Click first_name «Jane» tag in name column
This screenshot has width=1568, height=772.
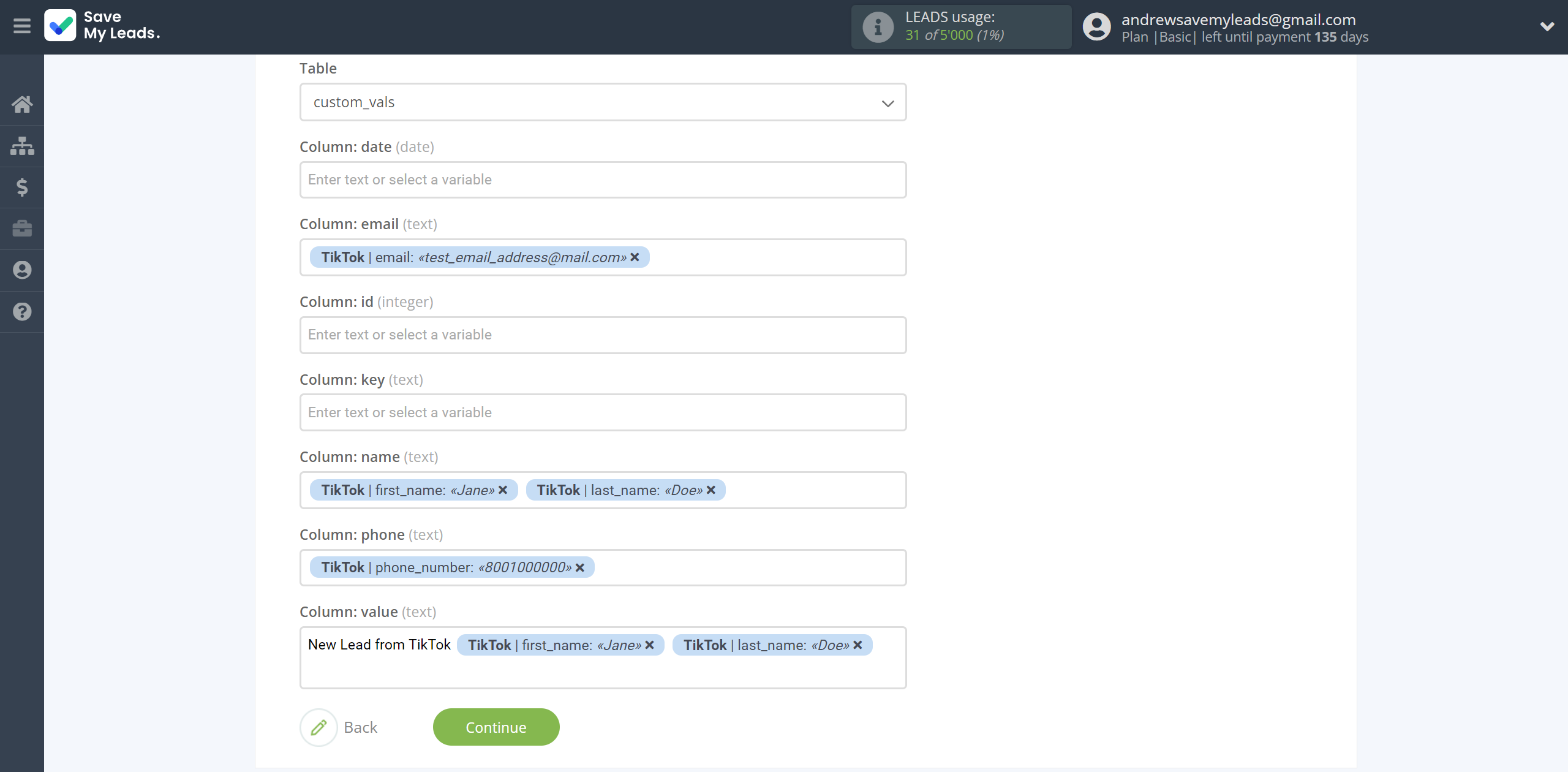click(x=413, y=490)
